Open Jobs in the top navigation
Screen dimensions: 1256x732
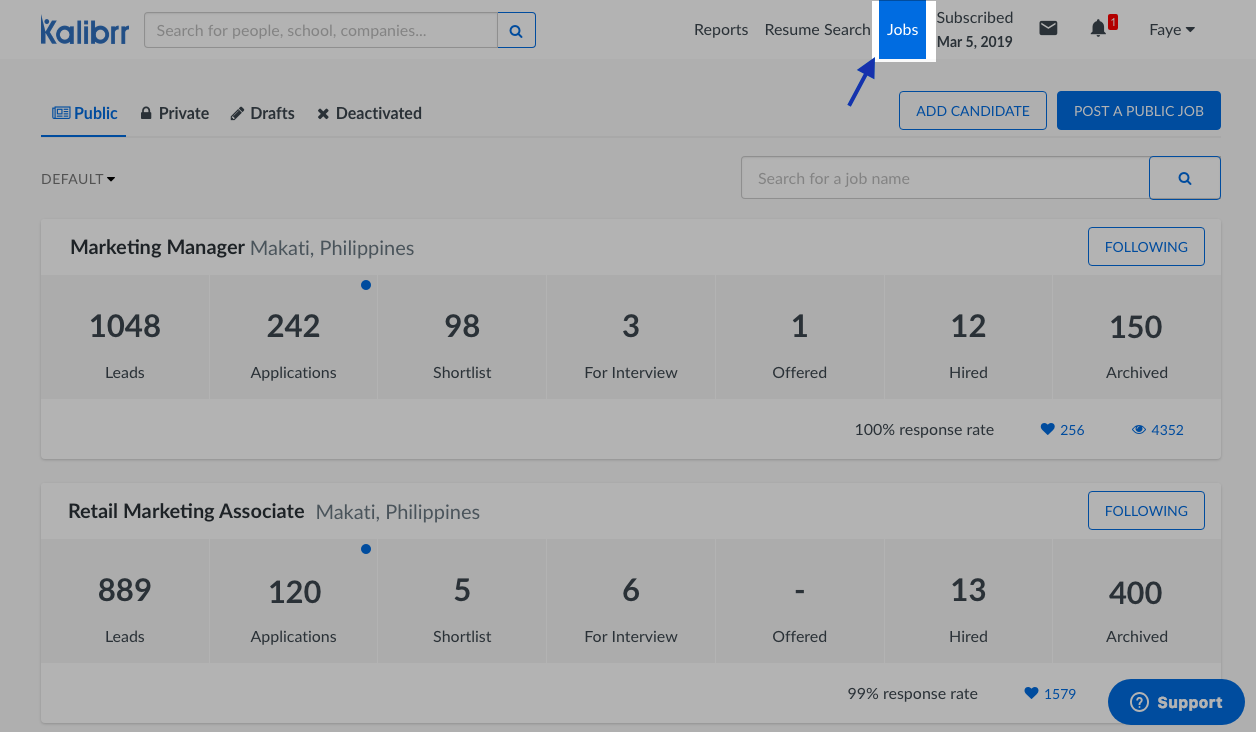coord(902,30)
